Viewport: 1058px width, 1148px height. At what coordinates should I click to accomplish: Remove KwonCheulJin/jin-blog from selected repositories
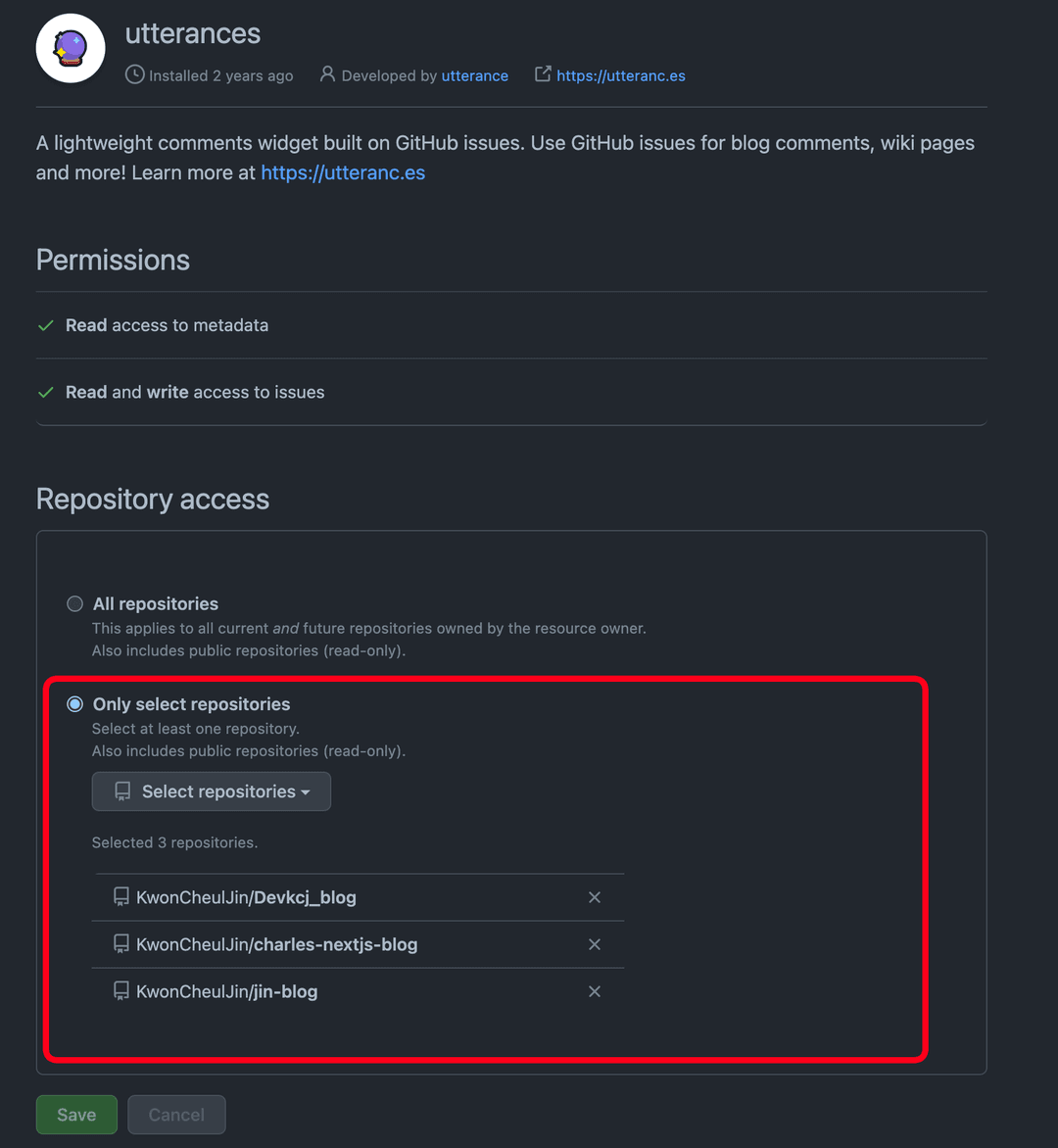(595, 990)
